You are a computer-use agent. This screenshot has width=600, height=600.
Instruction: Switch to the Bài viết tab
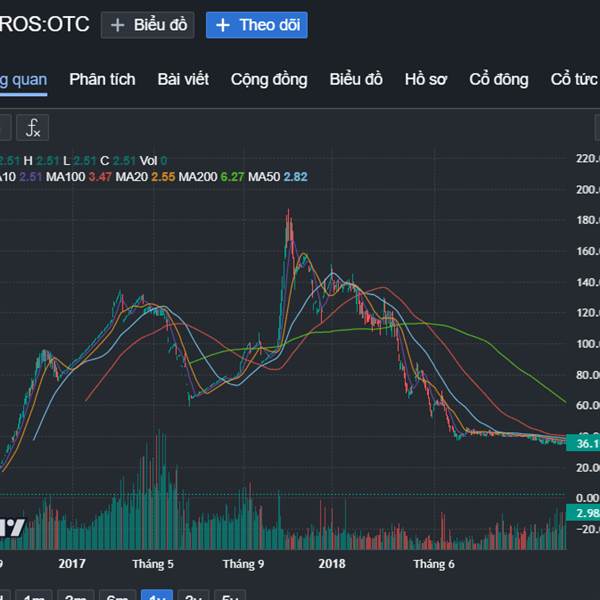tap(183, 80)
